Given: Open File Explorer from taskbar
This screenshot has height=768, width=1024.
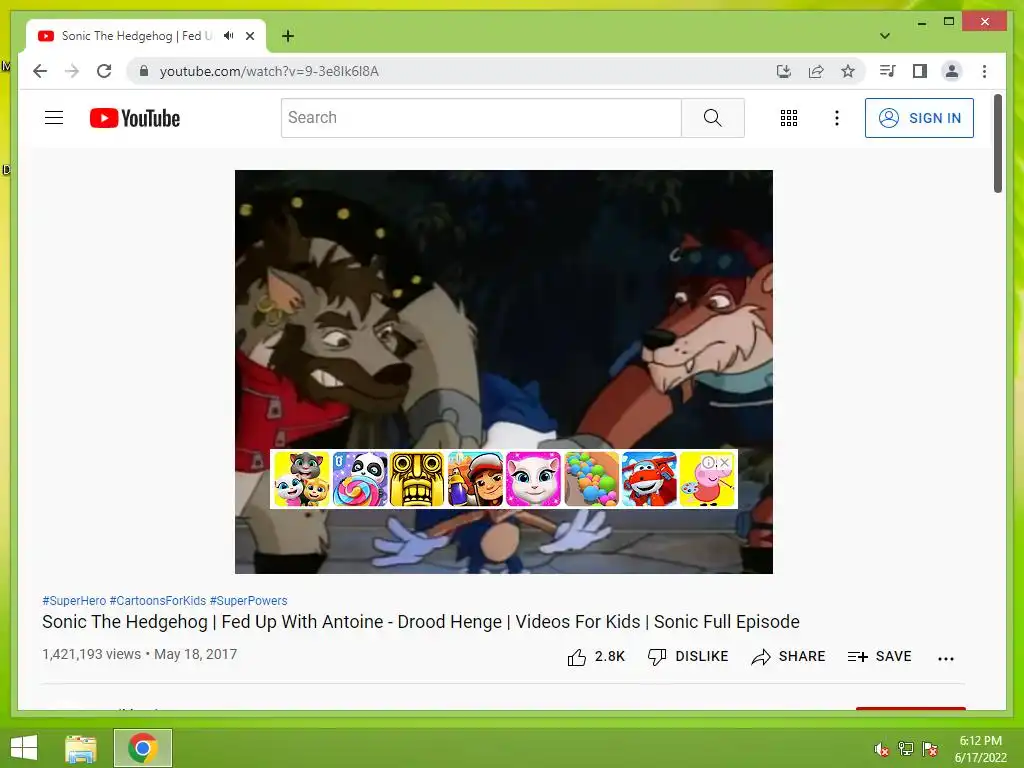Looking at the screenshot, I should click(x=81, y=748).
